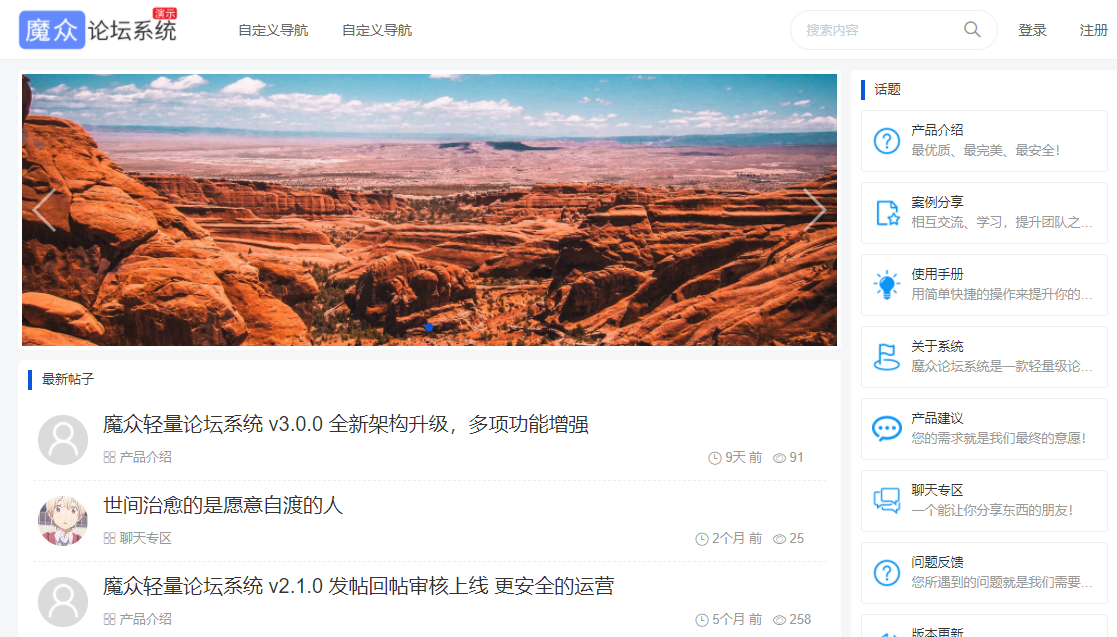Advance to the next carousel slide
This screenshot has height=637, width=1117.
click(x=814, y=209)
